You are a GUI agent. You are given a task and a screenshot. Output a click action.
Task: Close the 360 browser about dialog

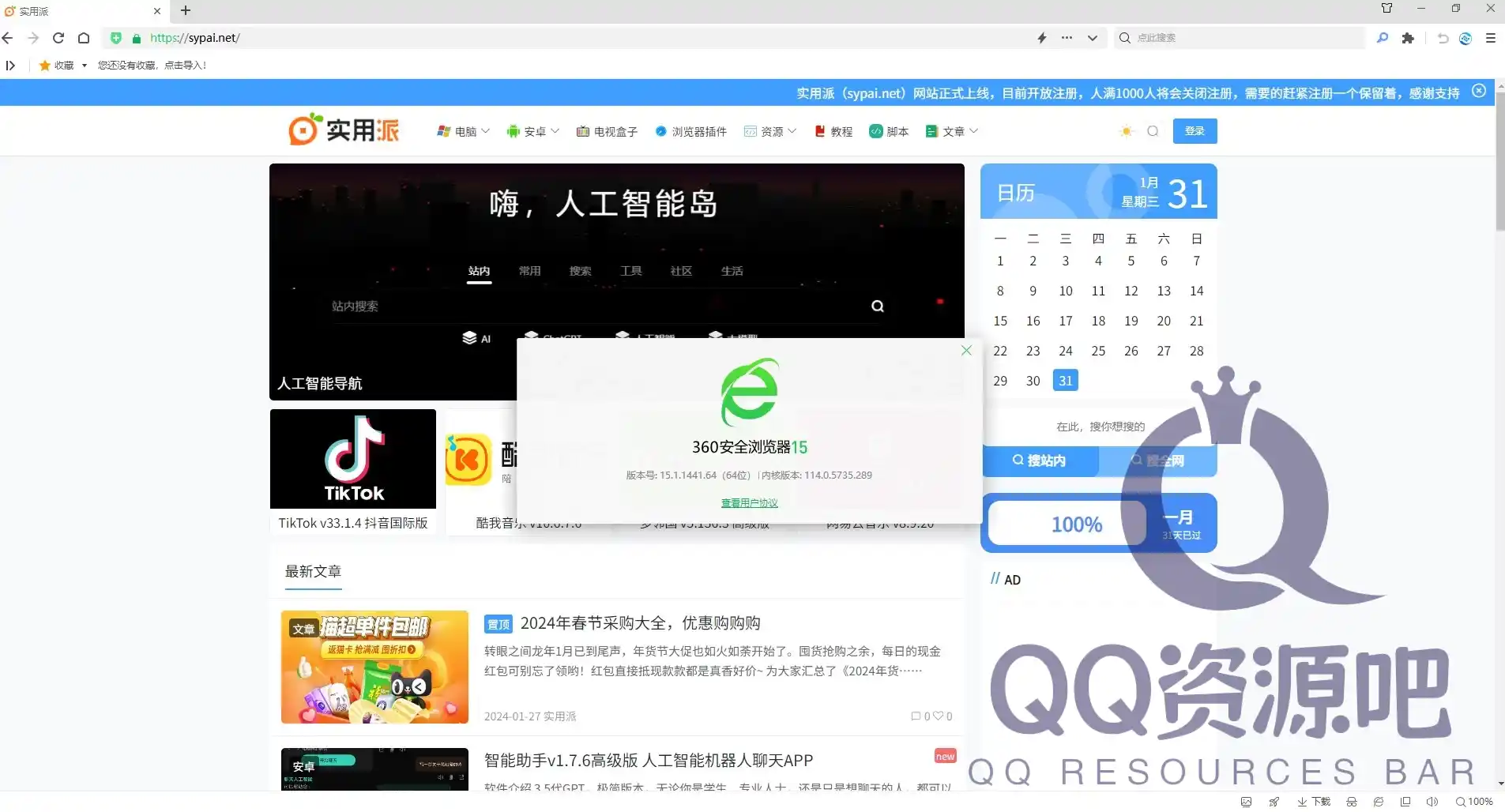[x=966, y=351]
